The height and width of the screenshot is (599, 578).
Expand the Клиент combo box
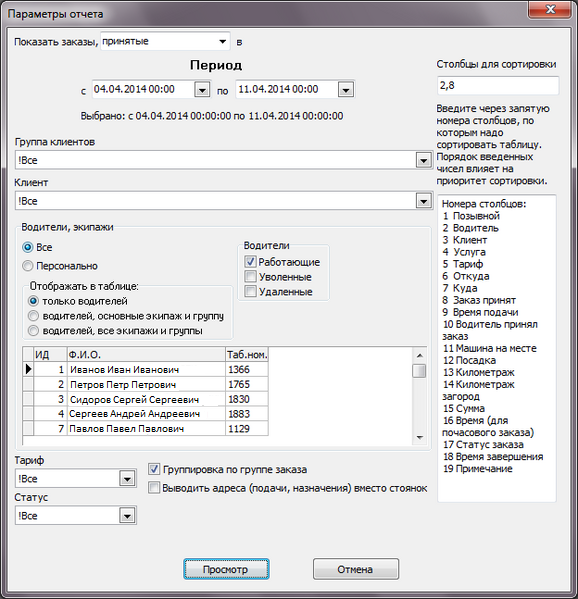pos(423,201)
